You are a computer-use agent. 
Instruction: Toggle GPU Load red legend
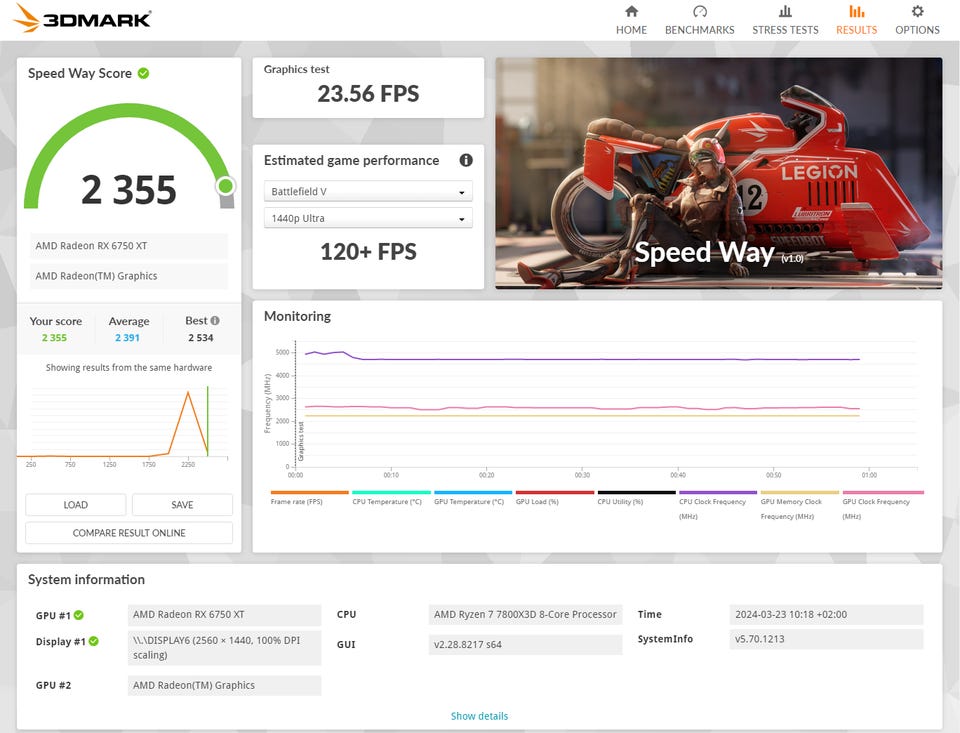click(x=555, y=497)
